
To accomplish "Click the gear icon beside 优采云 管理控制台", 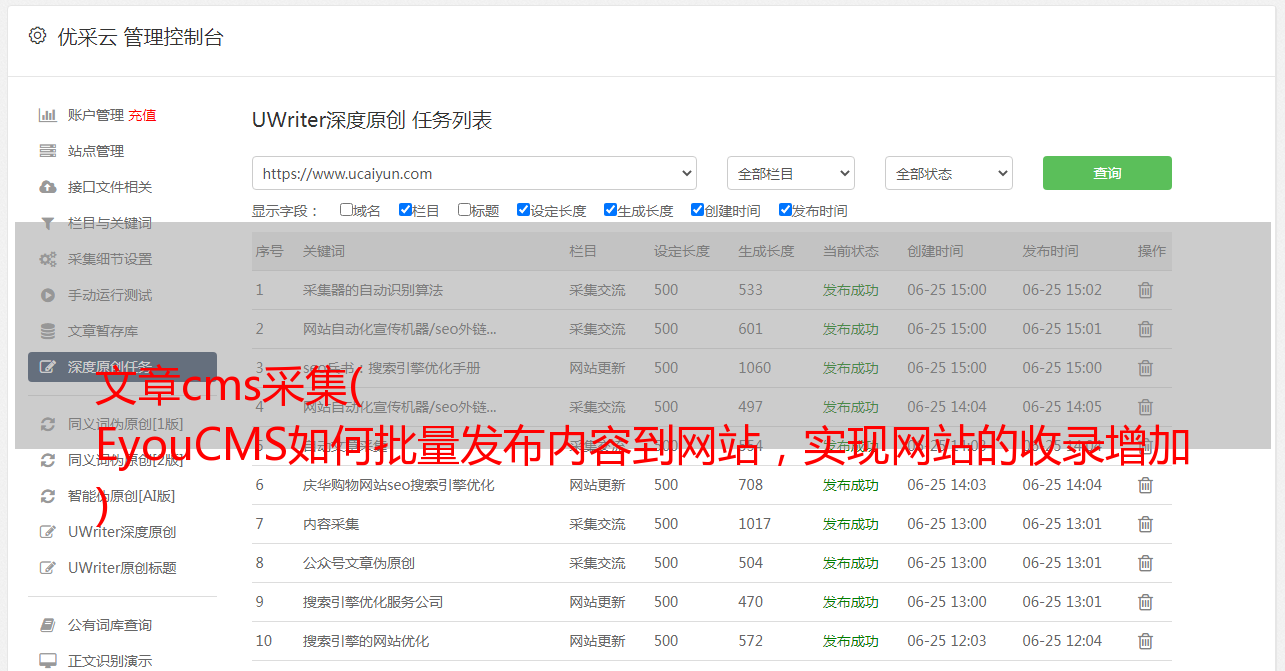I will click(x=37, y=36).
